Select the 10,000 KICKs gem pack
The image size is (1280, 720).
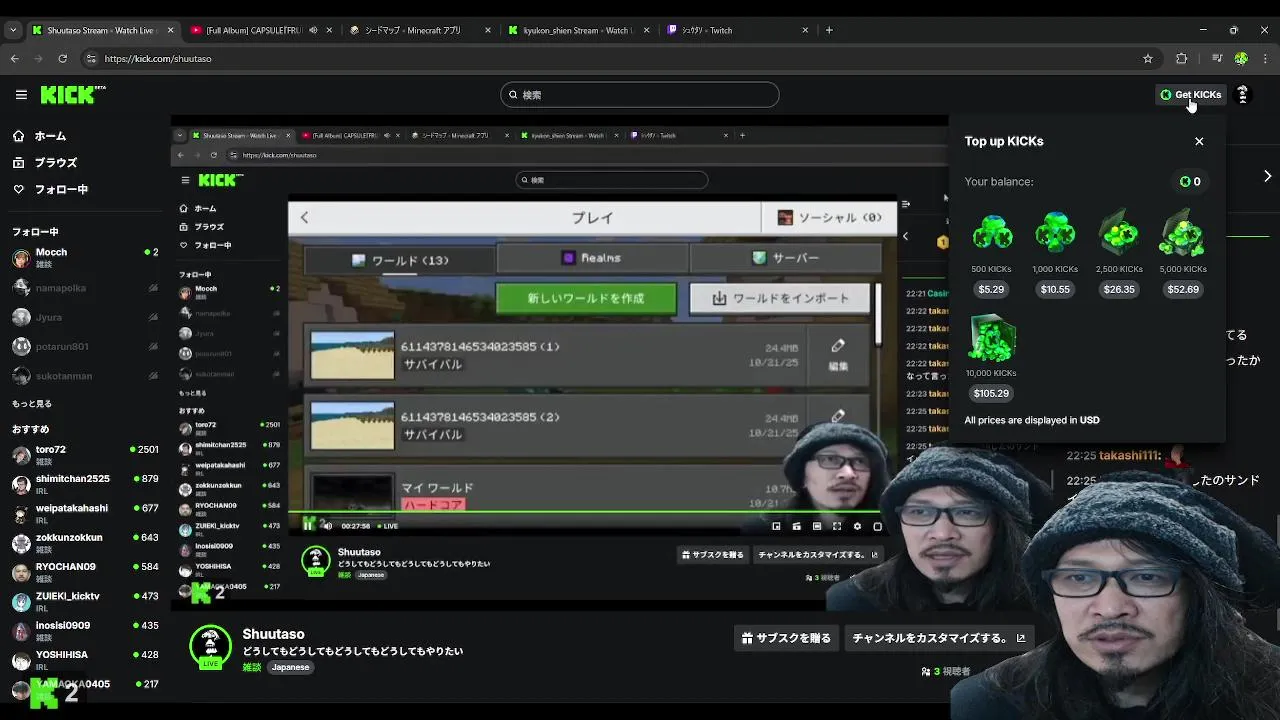[991, 337]
